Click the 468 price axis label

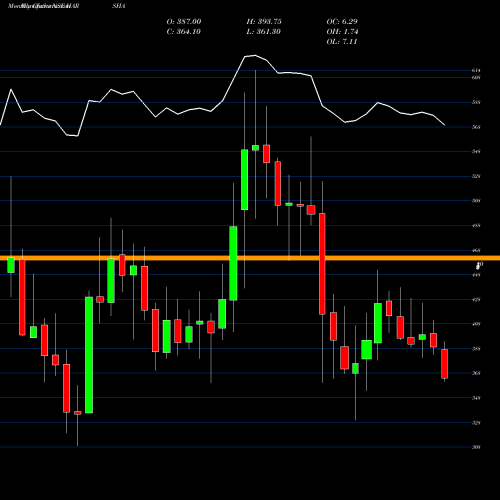[476, 250]
